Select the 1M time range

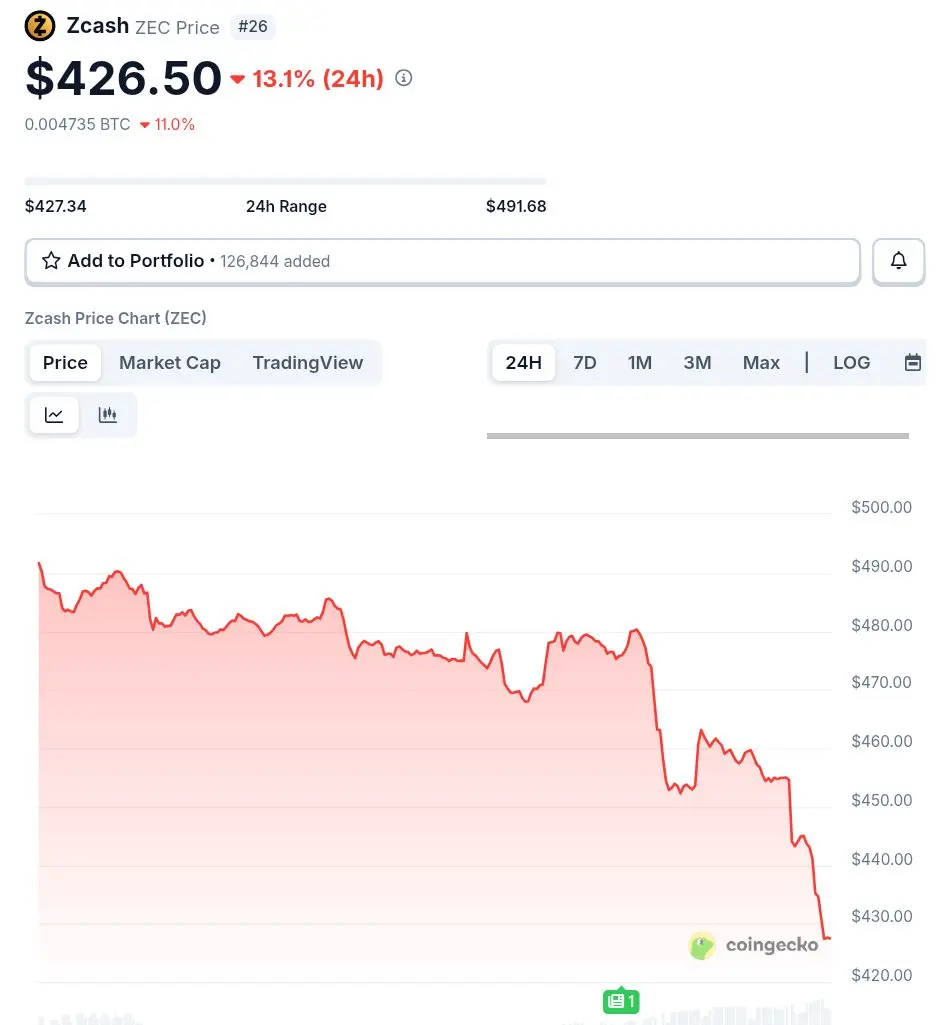click(640, 363)
